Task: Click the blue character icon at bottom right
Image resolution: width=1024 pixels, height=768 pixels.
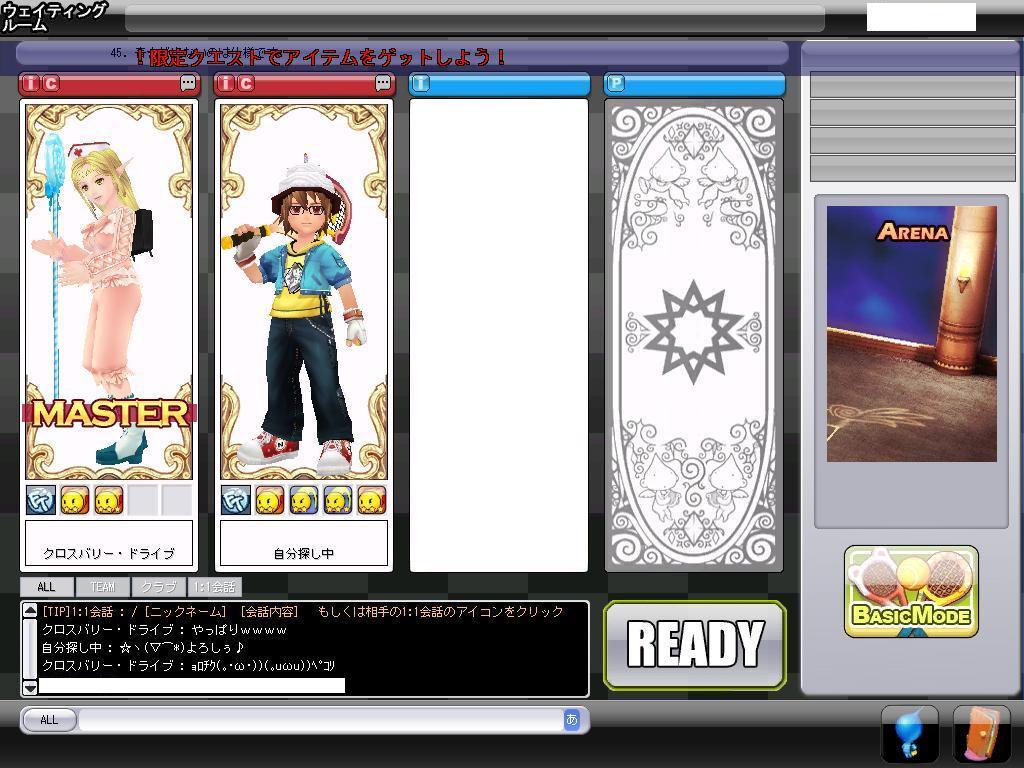Action: tap(909, 734)
